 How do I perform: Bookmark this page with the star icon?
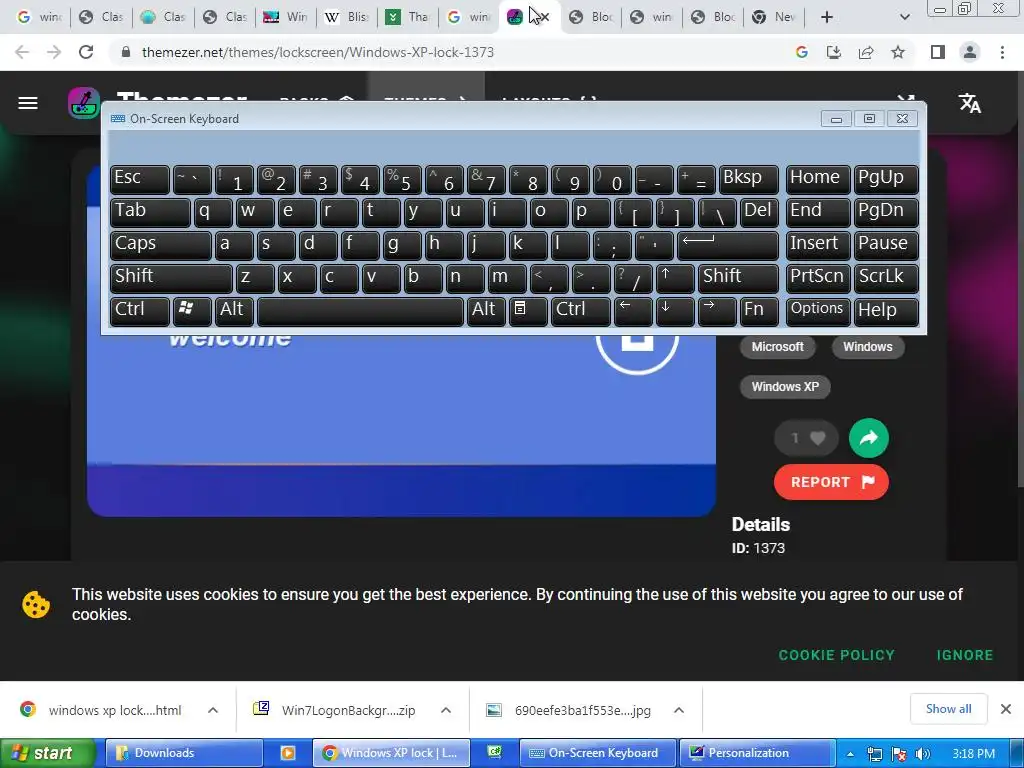pyautogui.click(x=898, y=52)
